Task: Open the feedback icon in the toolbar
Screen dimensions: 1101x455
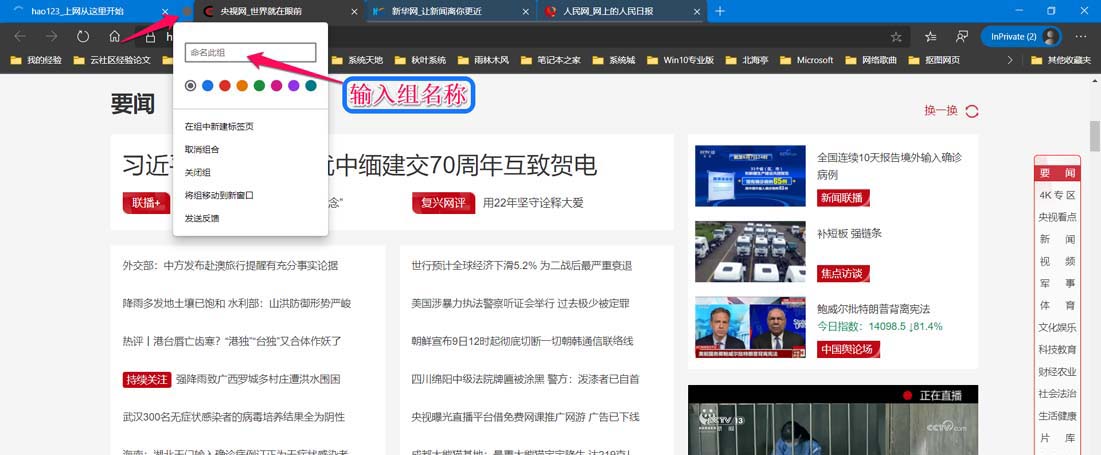Action: point(962,37)
